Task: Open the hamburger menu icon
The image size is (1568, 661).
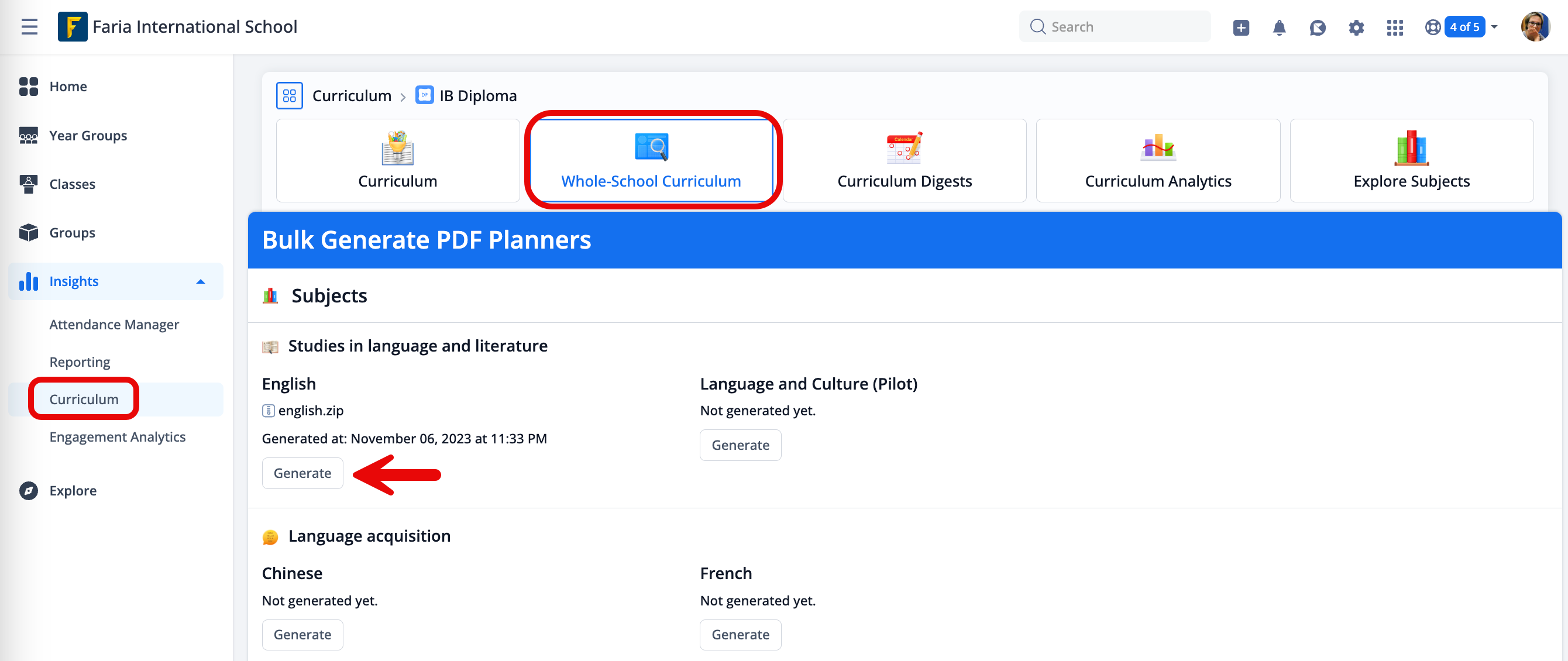Action: pos(29,27)
